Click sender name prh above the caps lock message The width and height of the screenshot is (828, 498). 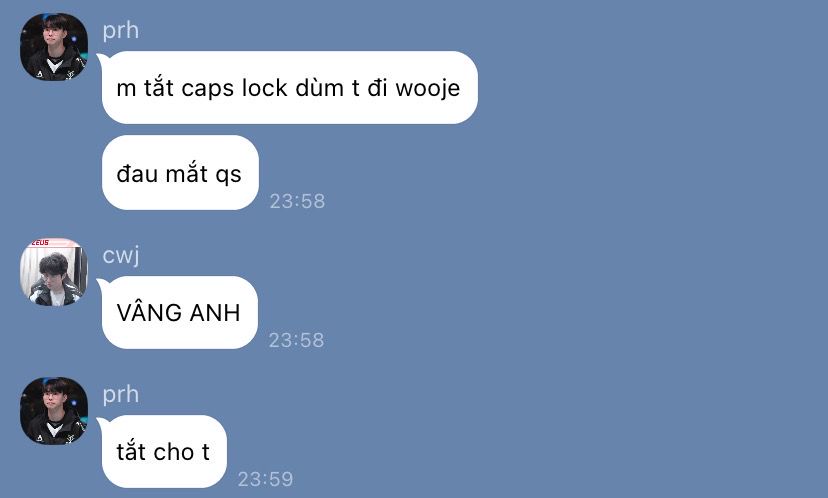click(120, 30)
